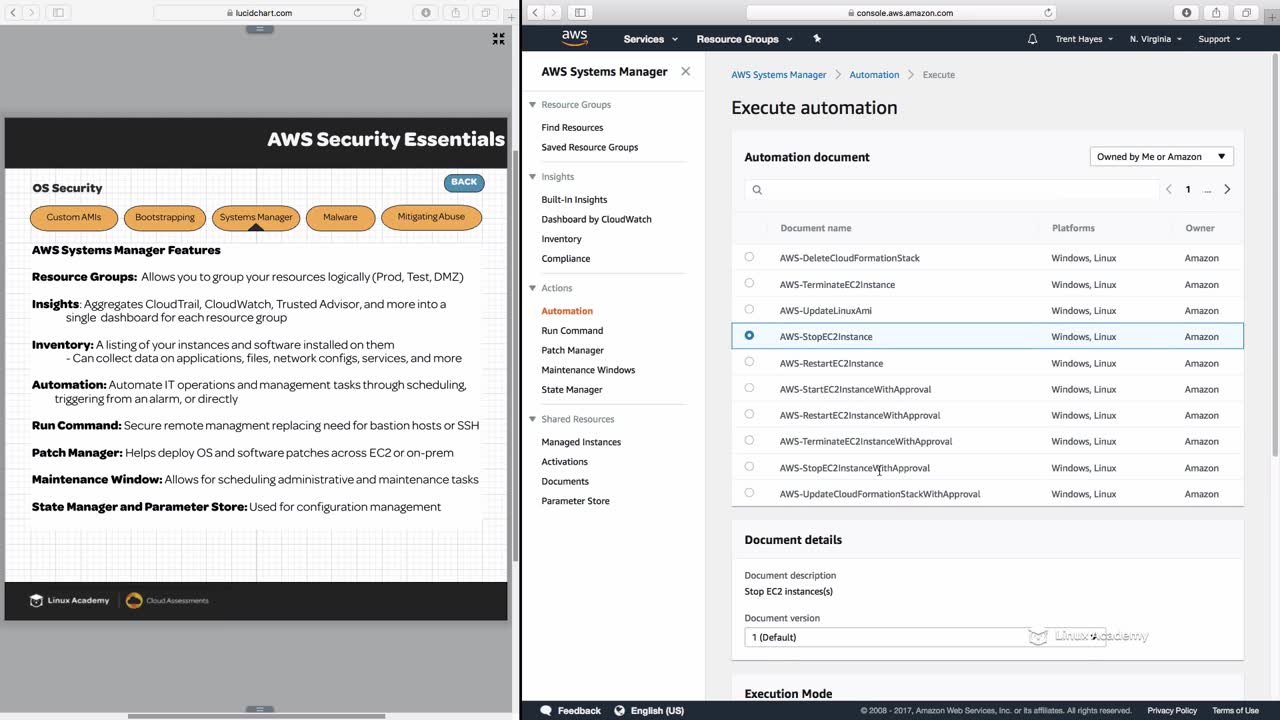
Task: Open downloads in the AWS console Safari window
Action: tap(1187, 13)
